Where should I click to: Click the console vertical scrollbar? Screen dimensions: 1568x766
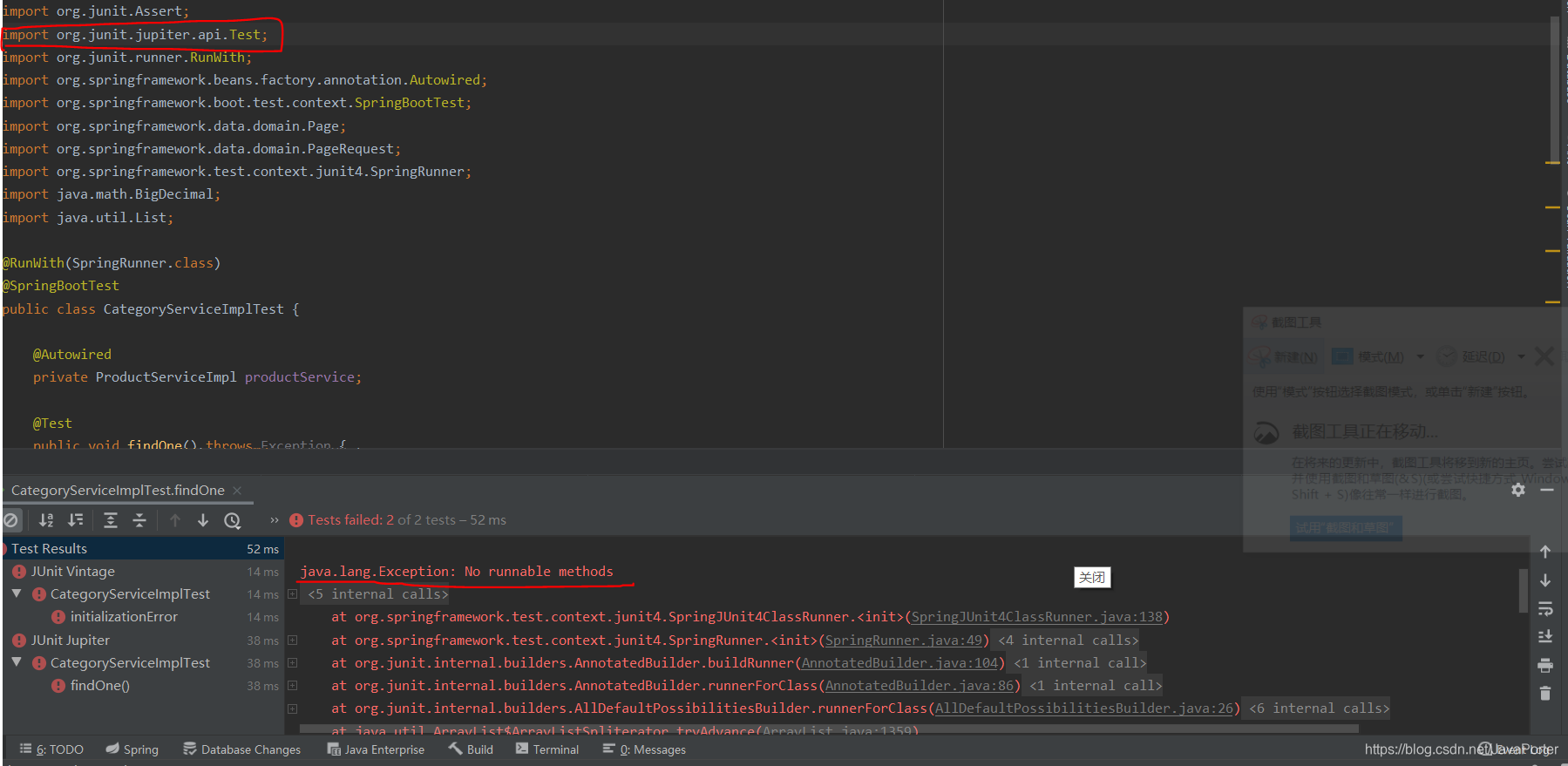[x=1523, y=591]
